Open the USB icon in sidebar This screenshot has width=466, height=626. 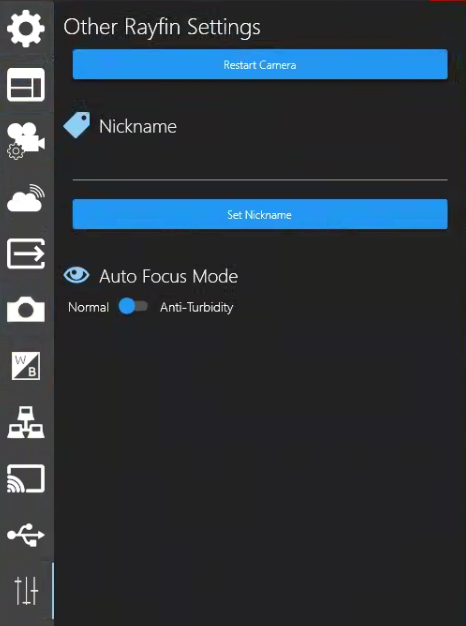26,535
